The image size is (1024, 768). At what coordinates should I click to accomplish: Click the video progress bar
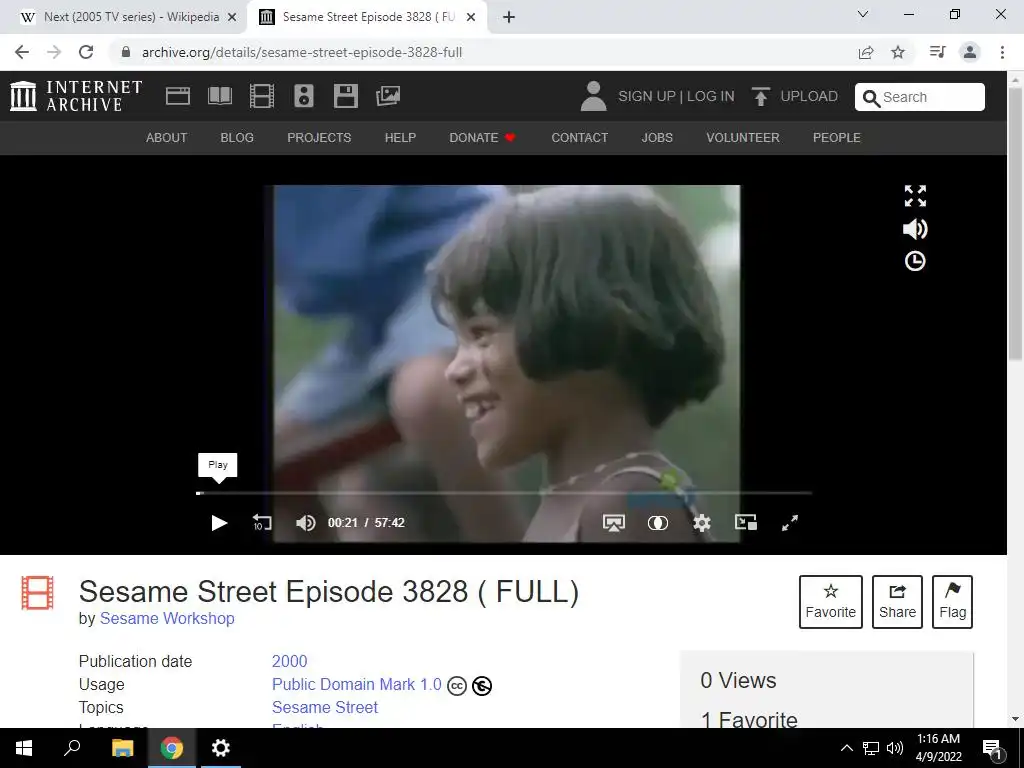(x=504, y=493)
